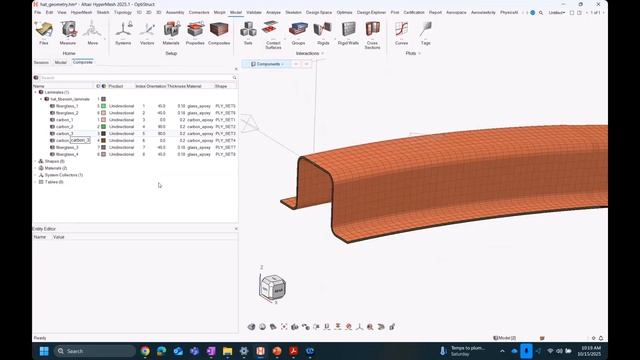Collapse the hat laminate node

(41, 99)
